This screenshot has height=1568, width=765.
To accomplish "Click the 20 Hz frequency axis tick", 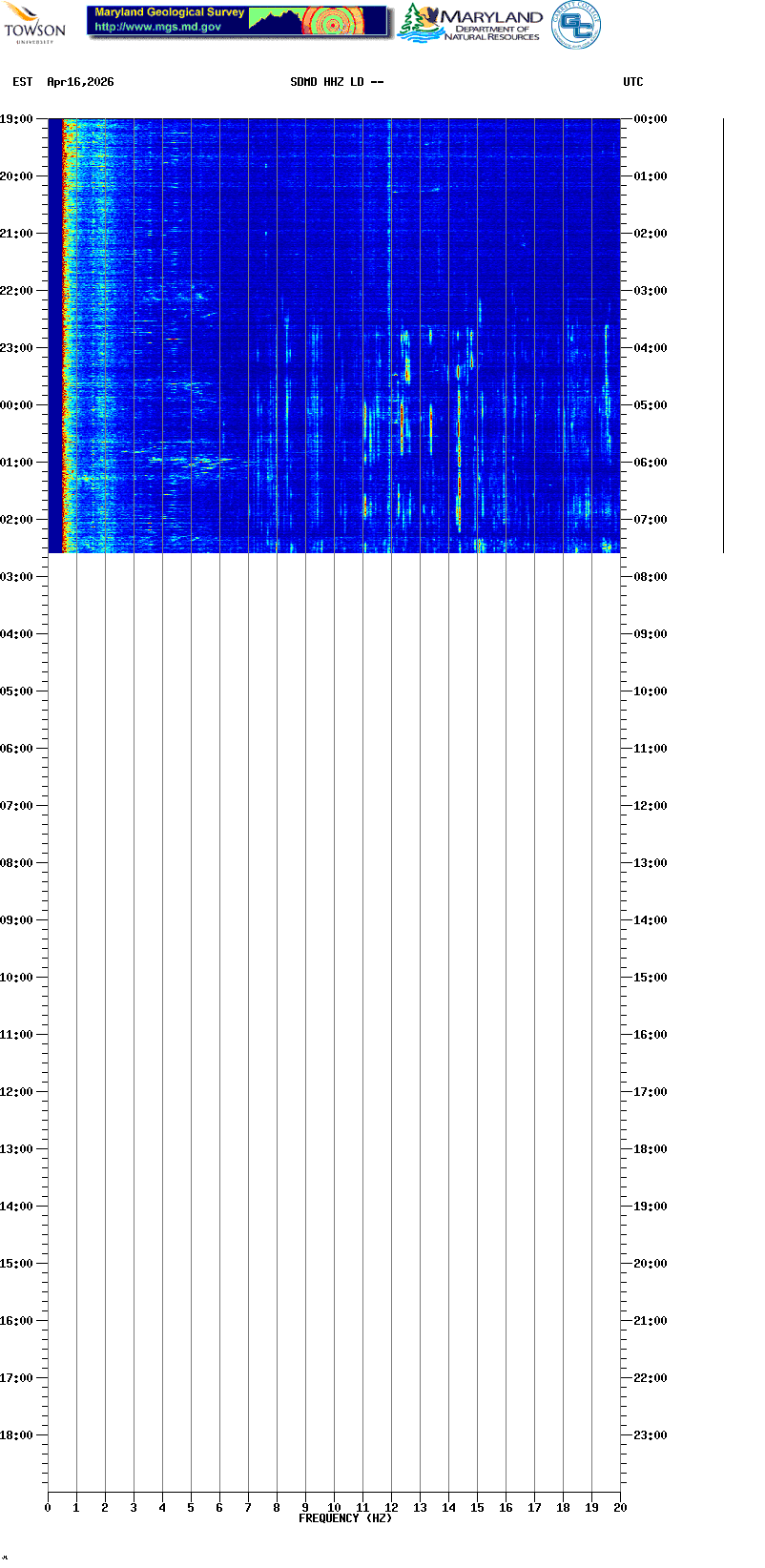I will tap(620, 1507).
